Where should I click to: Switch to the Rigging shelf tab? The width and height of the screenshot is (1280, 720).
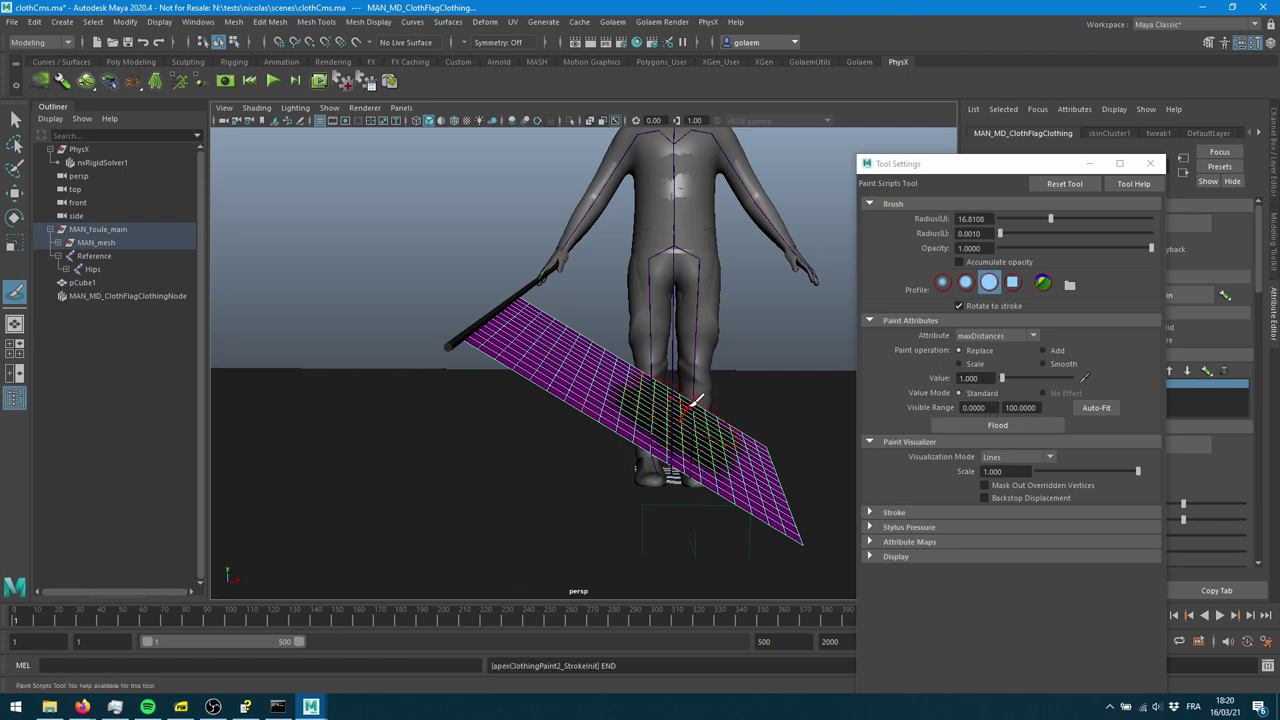234,62
